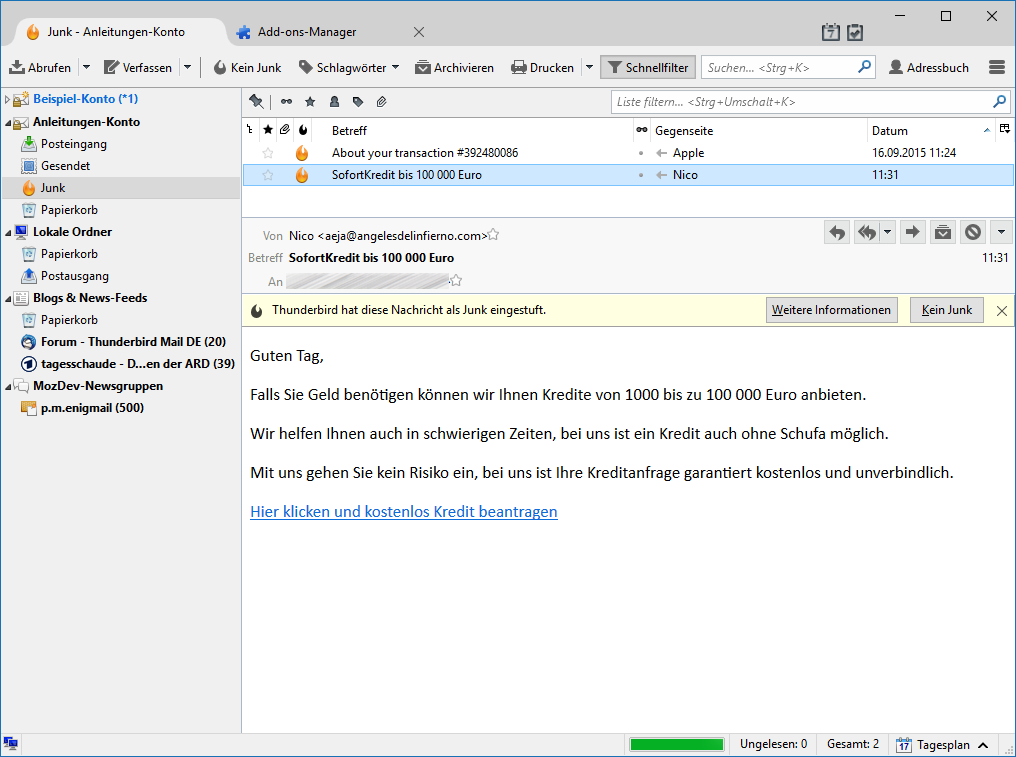The width and height of the screenshot is (1016, 757).
Task: Click the junk block icon in message header
Action: (x=973, y=232)
